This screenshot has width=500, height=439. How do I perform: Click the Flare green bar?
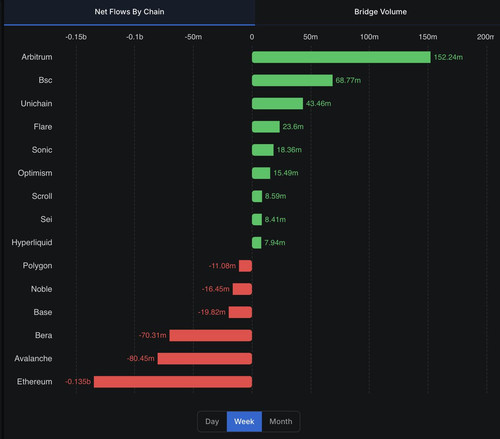266,127
